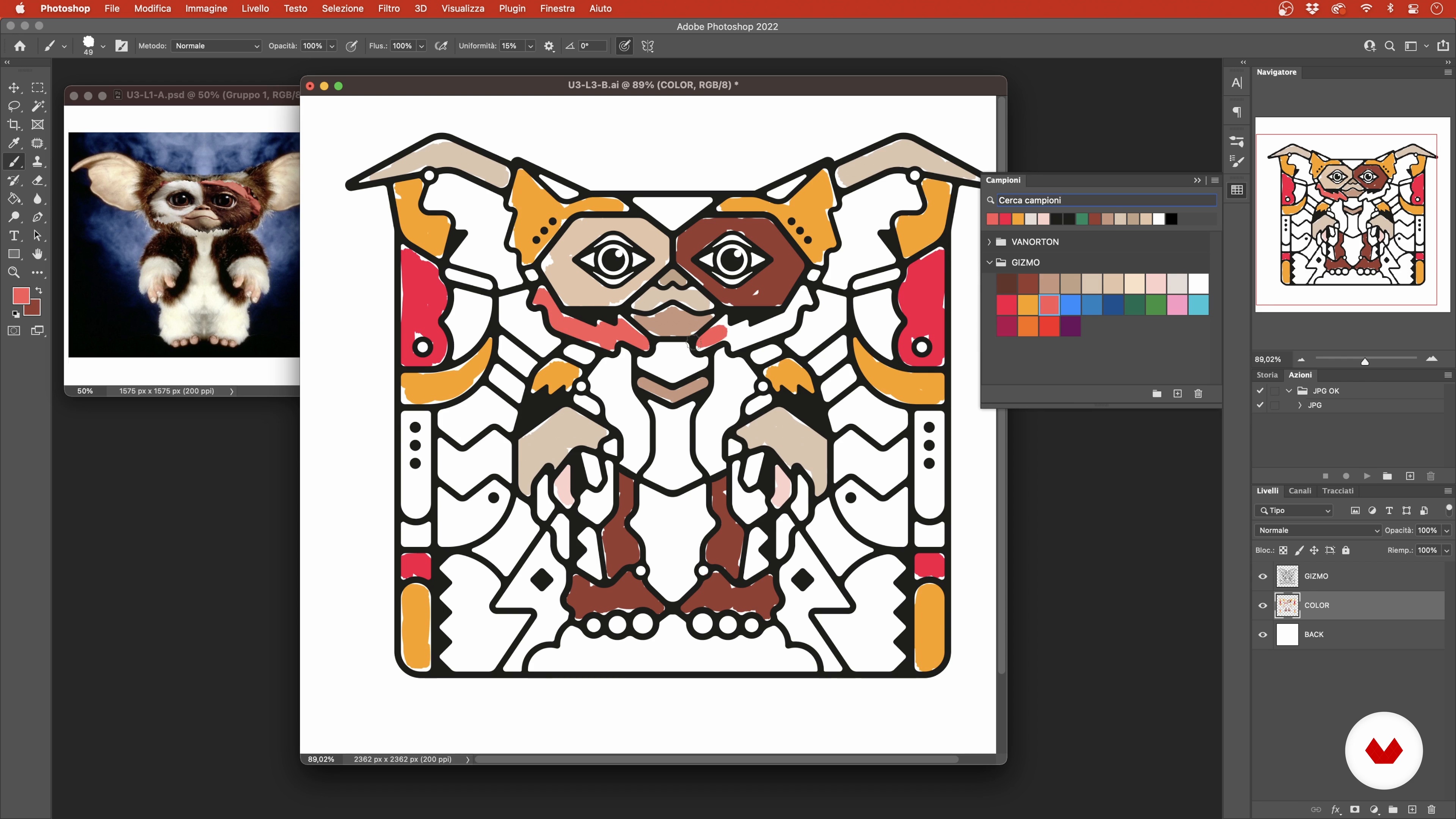
Task: Select the Clone Stamp tool
Action: pos(37,162)
